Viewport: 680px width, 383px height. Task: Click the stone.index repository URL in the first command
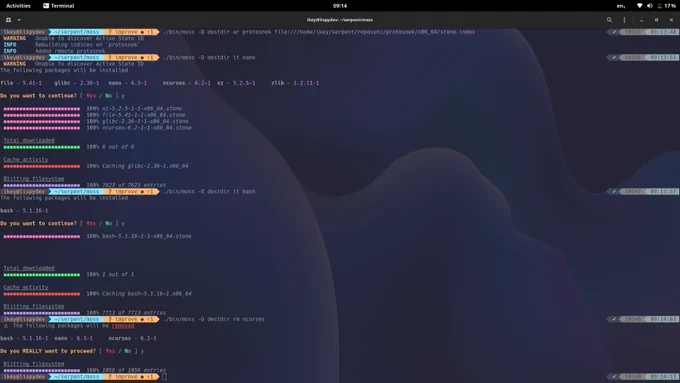[375, 32]
